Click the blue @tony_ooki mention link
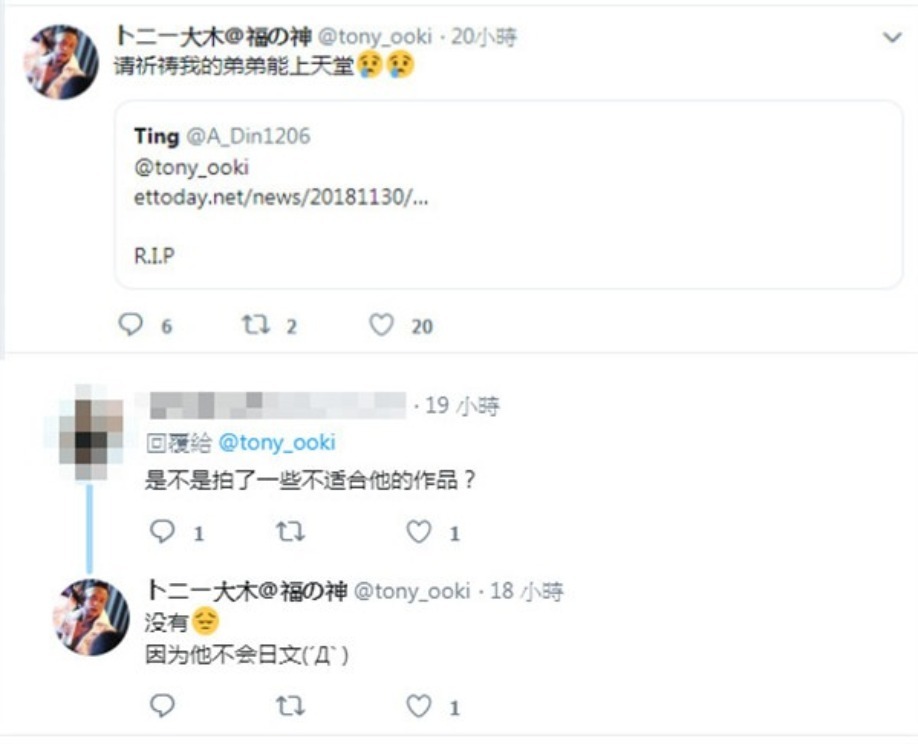The height and width of the screenshot is (744, 918). 277,443
